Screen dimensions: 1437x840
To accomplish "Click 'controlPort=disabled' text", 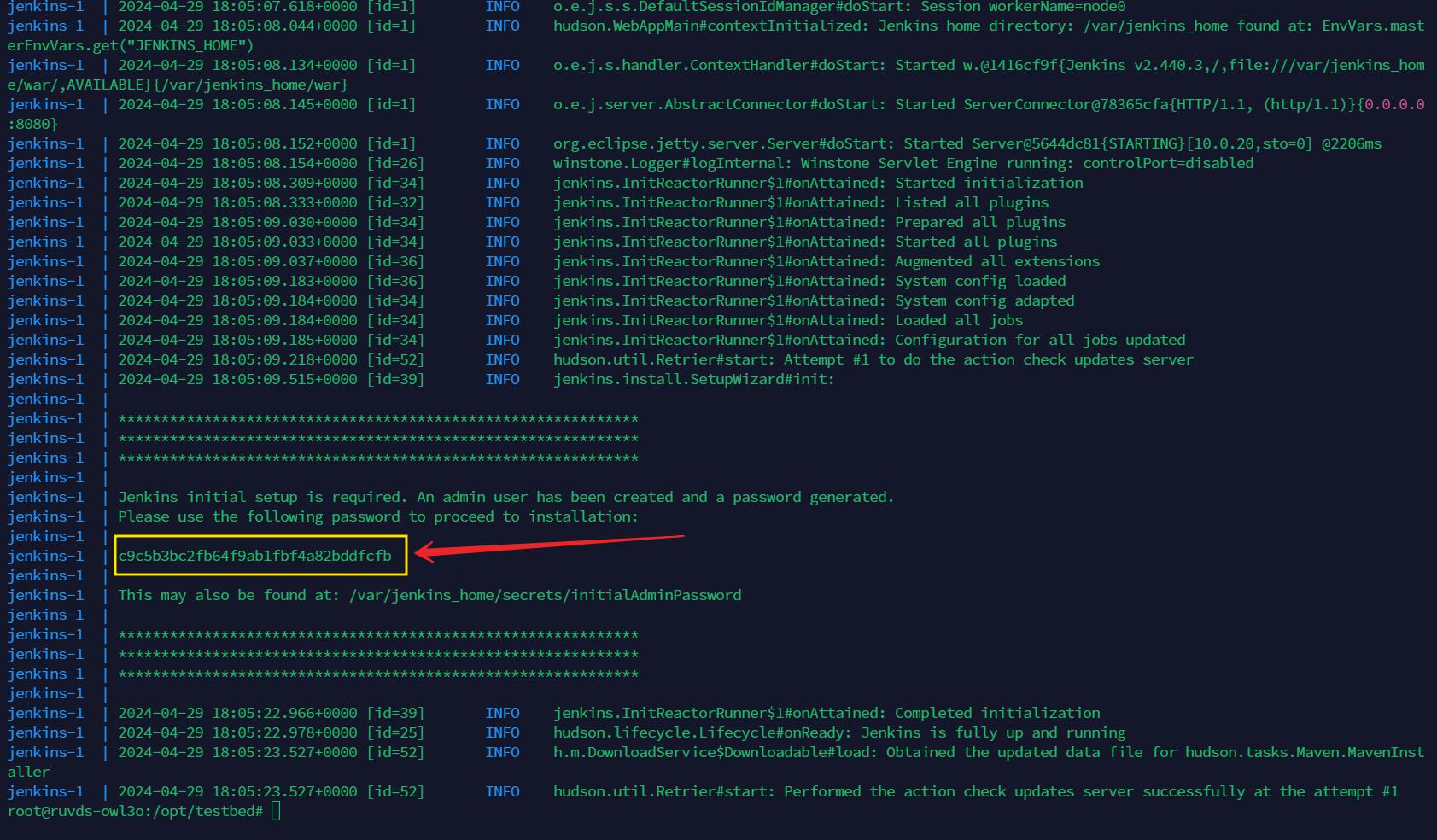I will pos(1168,163).
